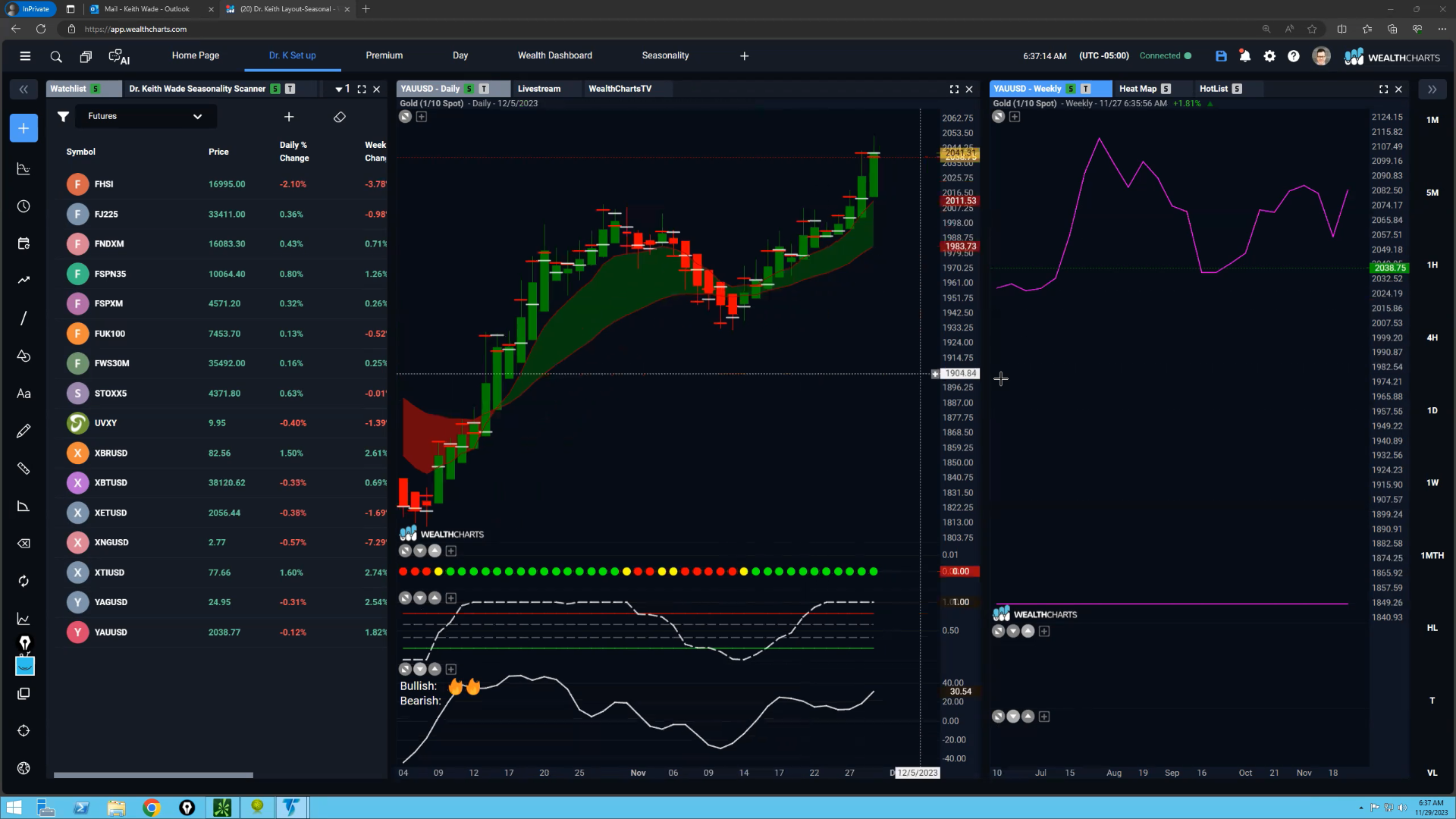Viewport: 1456px width, 819px height.
Task: Add a symbol with watchlist plus icon
Action: pos(289,117)
